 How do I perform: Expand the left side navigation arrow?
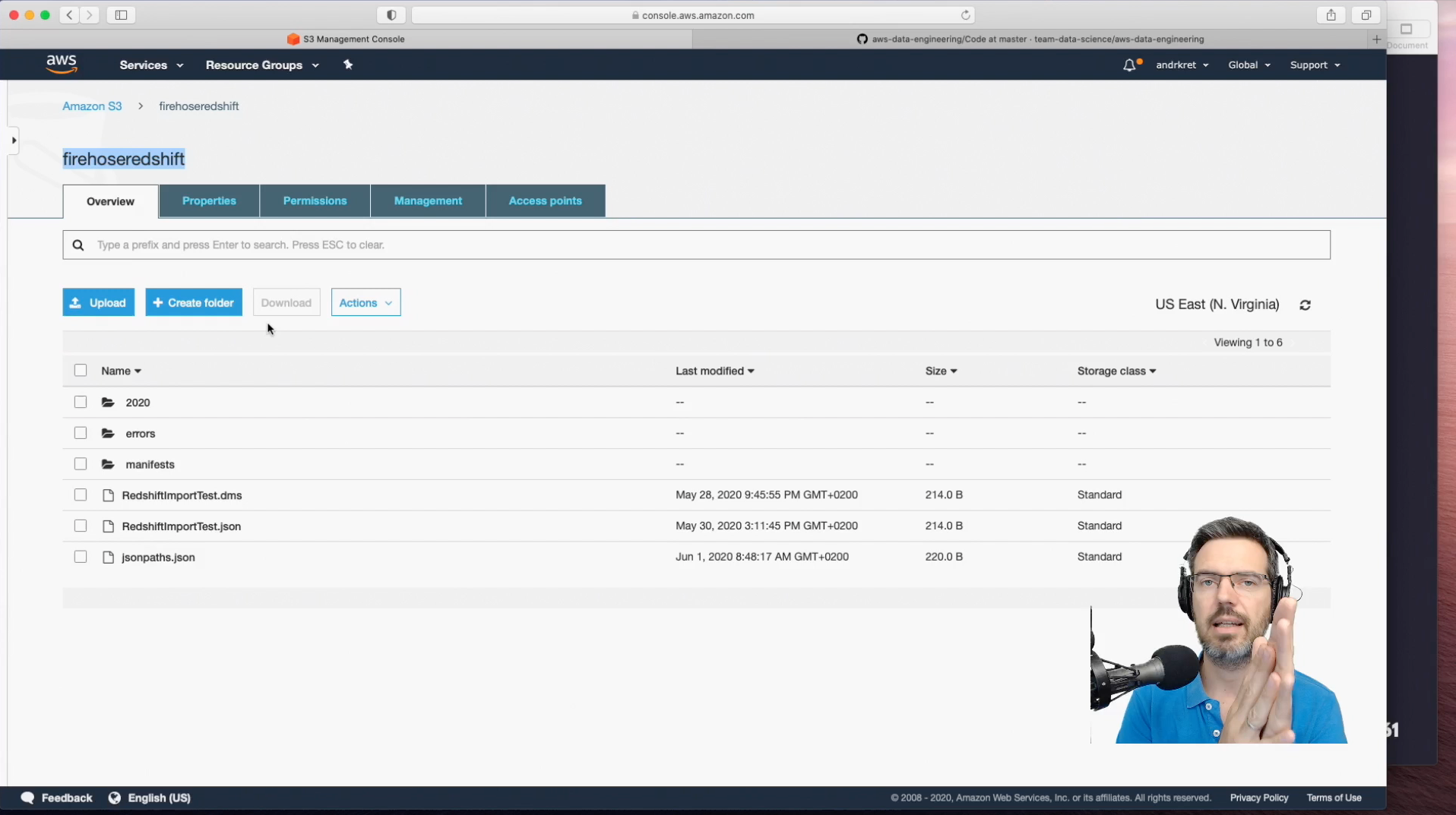click(x=14, y=141)
